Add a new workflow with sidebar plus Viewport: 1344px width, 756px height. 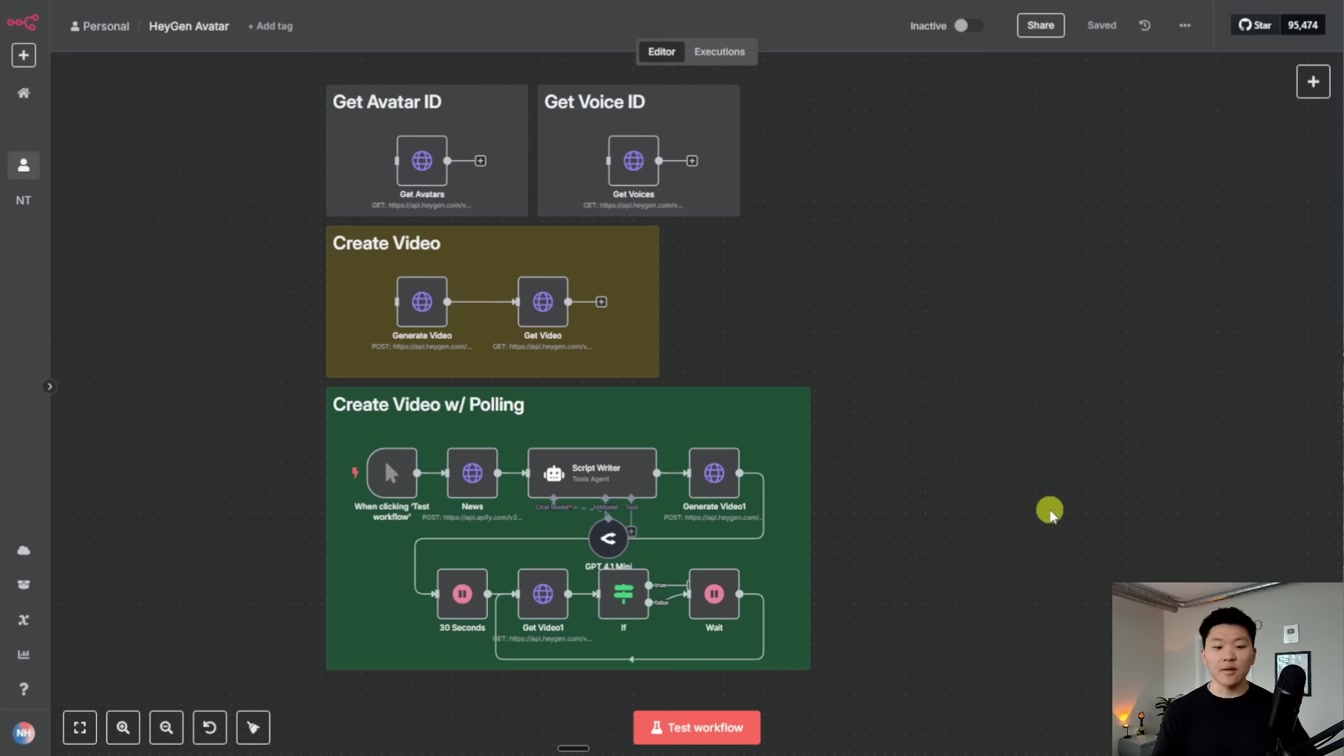point(24,55)
